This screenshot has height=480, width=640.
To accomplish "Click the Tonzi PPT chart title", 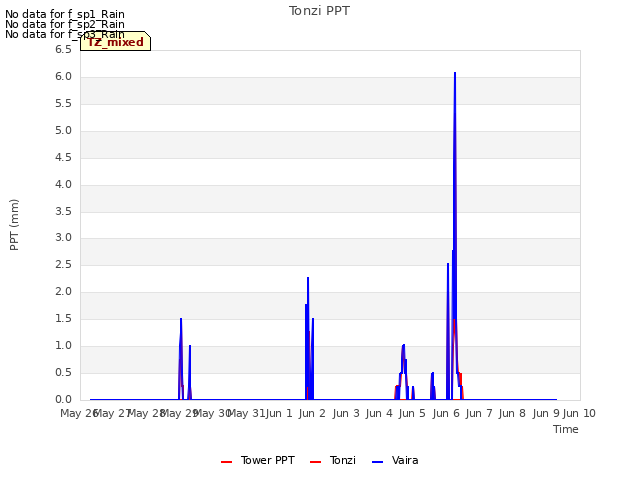I will coord(319,11).
